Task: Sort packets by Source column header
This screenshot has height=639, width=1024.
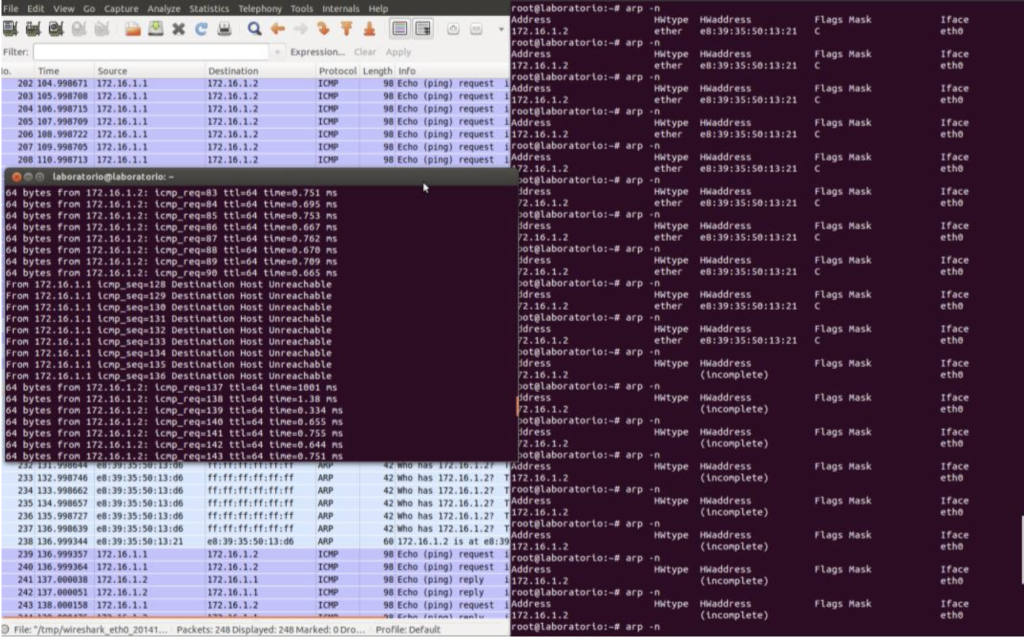Action: 150,71
